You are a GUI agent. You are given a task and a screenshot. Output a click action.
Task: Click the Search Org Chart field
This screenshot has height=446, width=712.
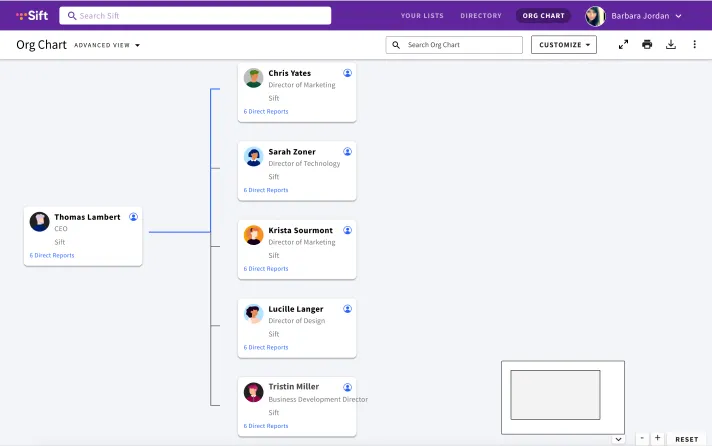[454, 45]
